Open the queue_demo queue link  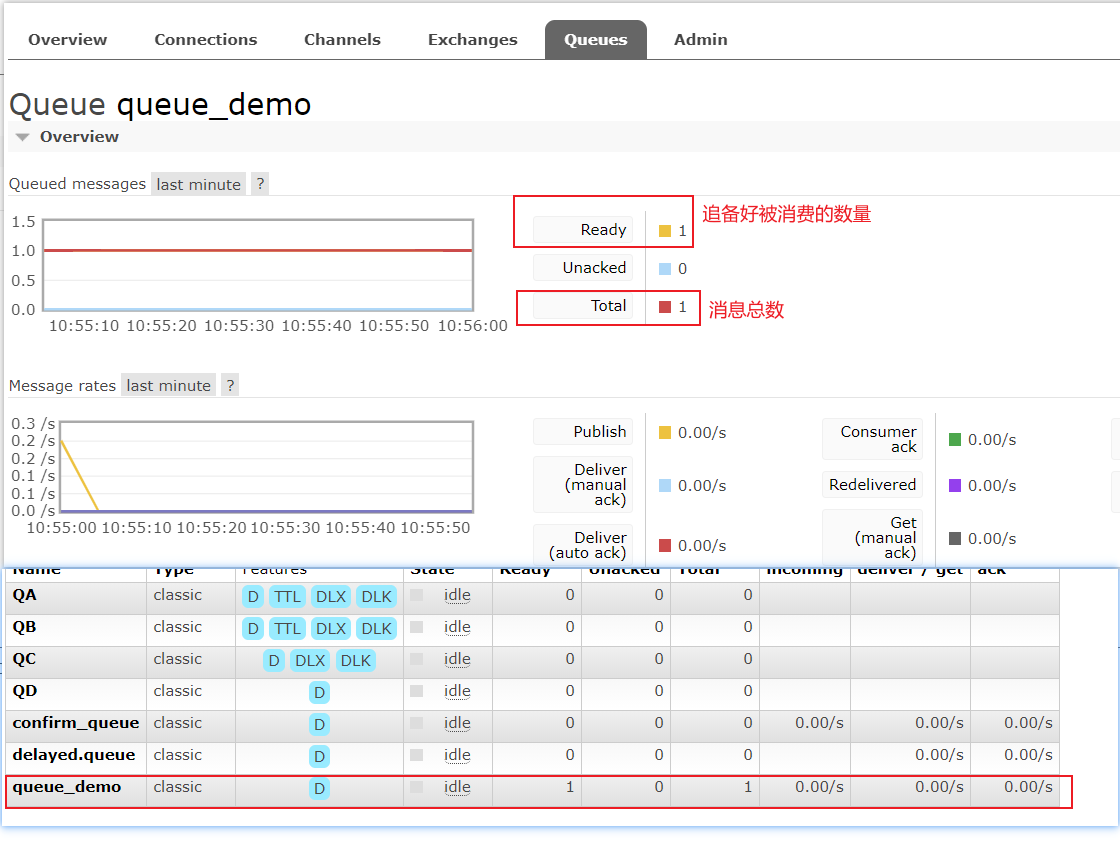click(x=66, y=787)
